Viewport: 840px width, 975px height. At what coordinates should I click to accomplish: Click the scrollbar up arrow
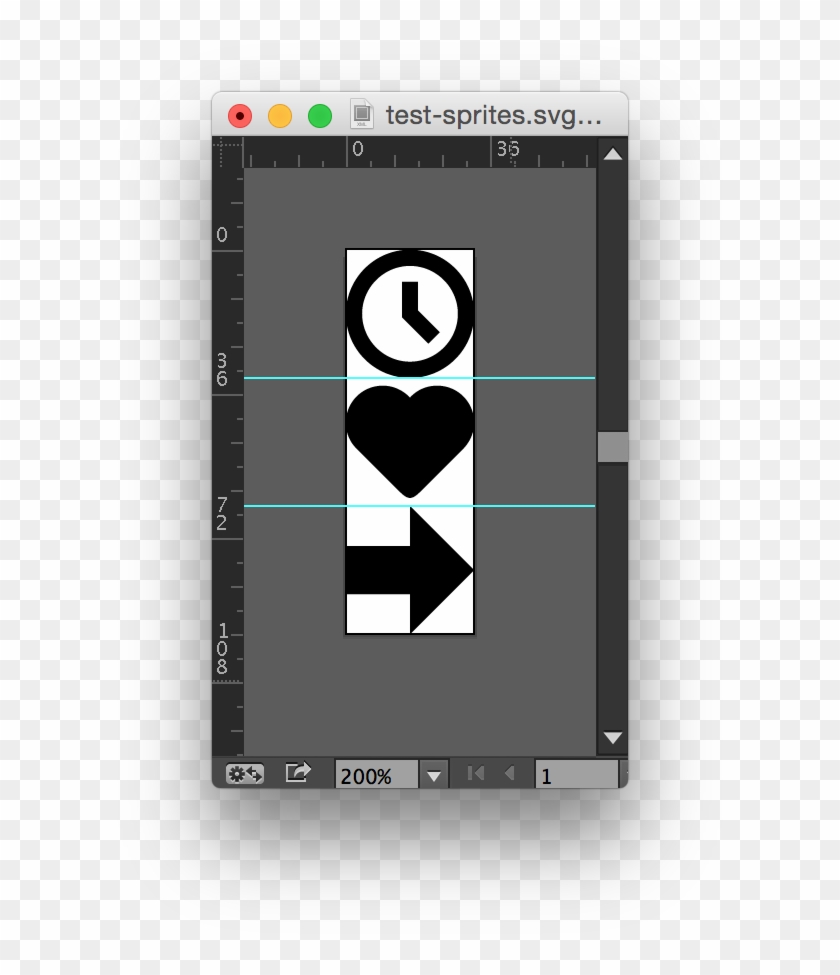(x=614, y=155)
